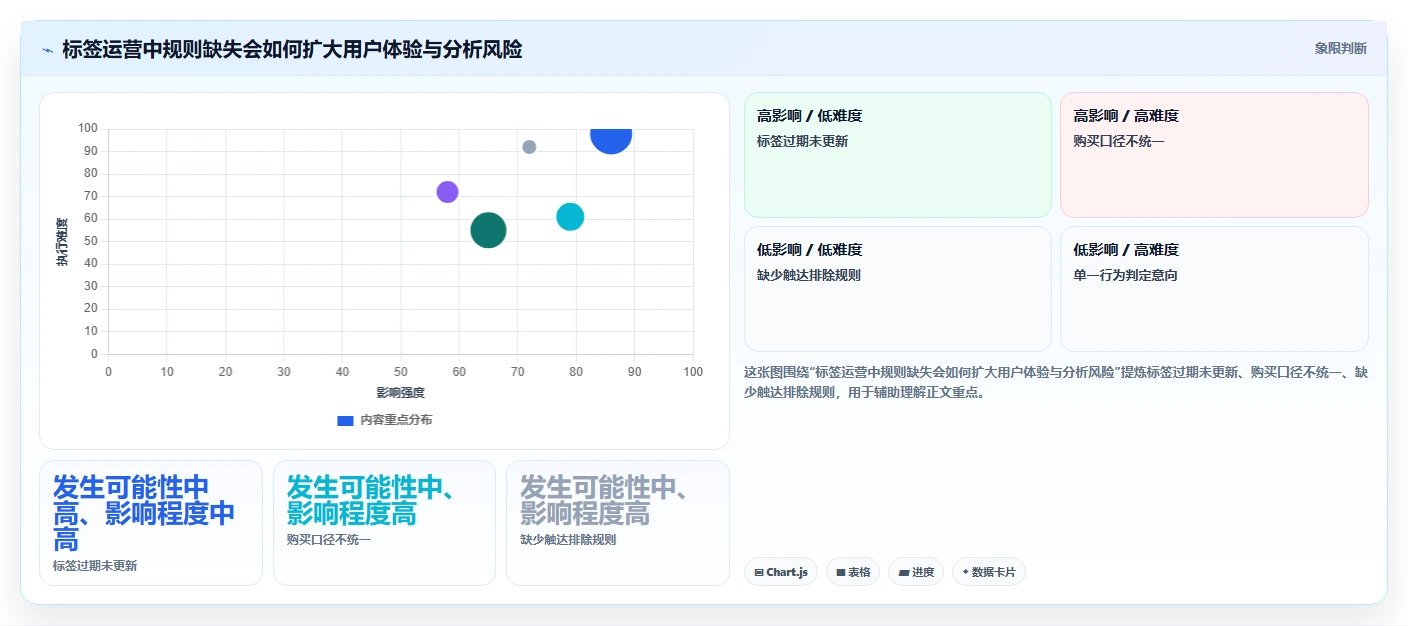Click the description paragraph below the quadrants
Screen dimensions: 1408x626
point(1056,382)
